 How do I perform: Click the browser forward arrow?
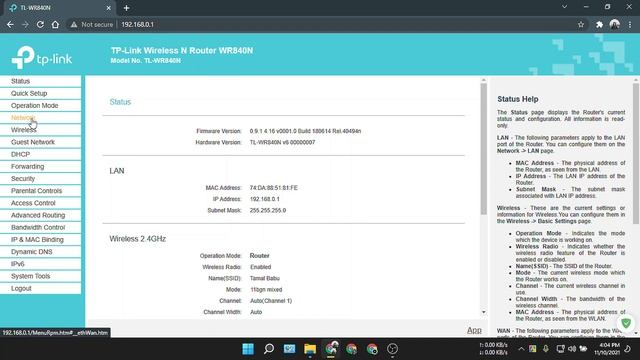point(25,24)
